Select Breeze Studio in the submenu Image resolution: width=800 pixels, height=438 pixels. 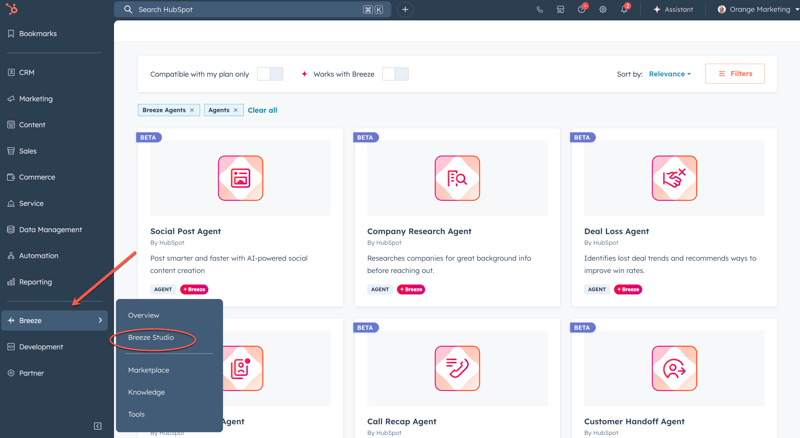(151, 337)
